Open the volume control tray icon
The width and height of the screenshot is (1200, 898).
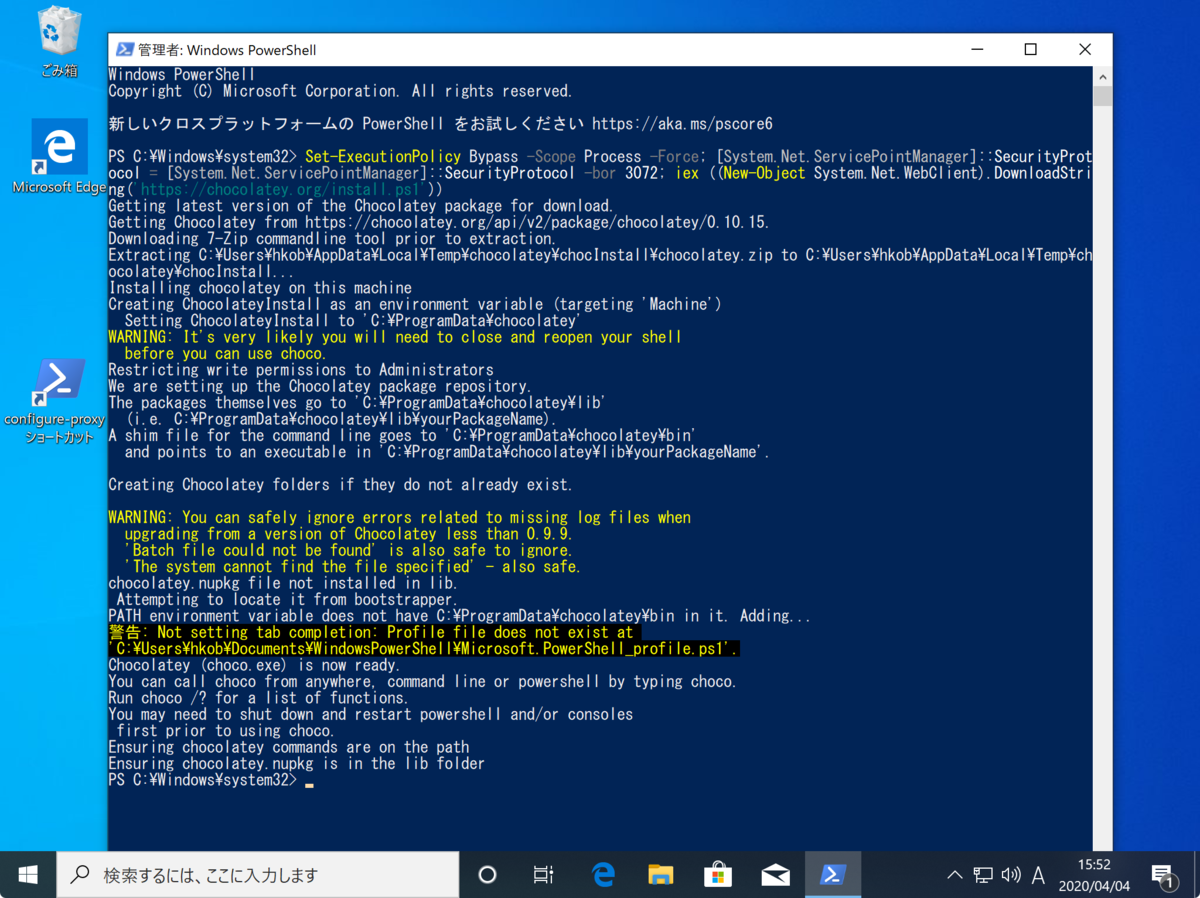coord(1011,875)
